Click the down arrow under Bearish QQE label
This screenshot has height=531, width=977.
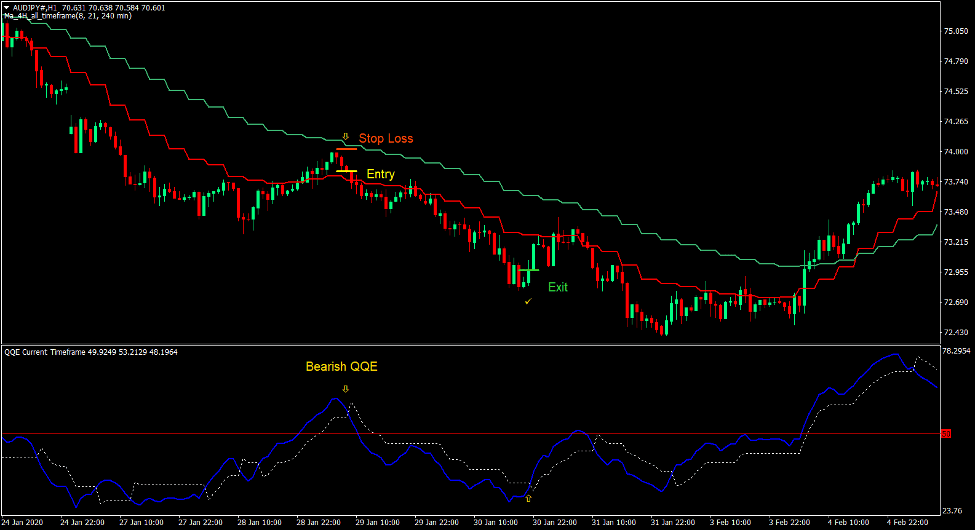coord(346,388)
